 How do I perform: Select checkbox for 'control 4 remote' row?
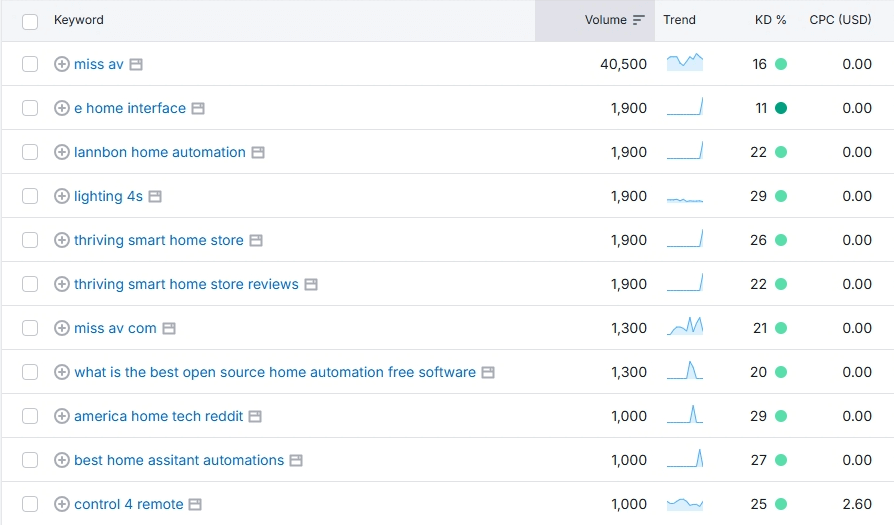30,504
